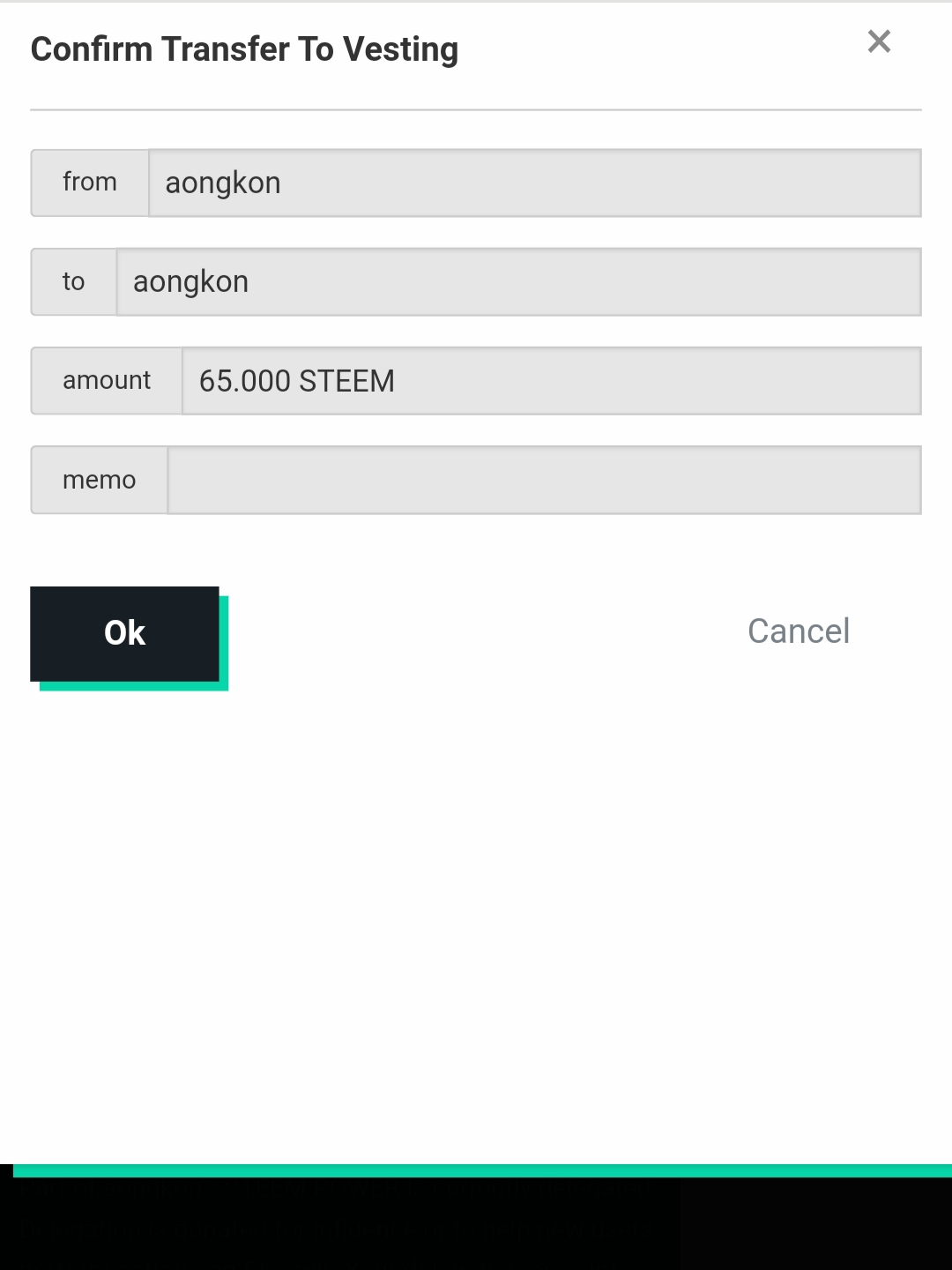Click the Confirm Transfer To Vesting heading

click(x=244, y=49)
